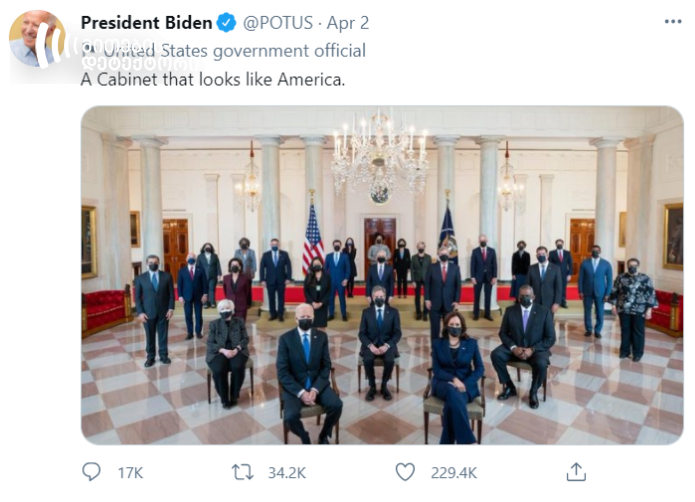Viewport: 695px width, 502px height.
Task: Click the reply speech bubble icon
Action: coord(91,472)
